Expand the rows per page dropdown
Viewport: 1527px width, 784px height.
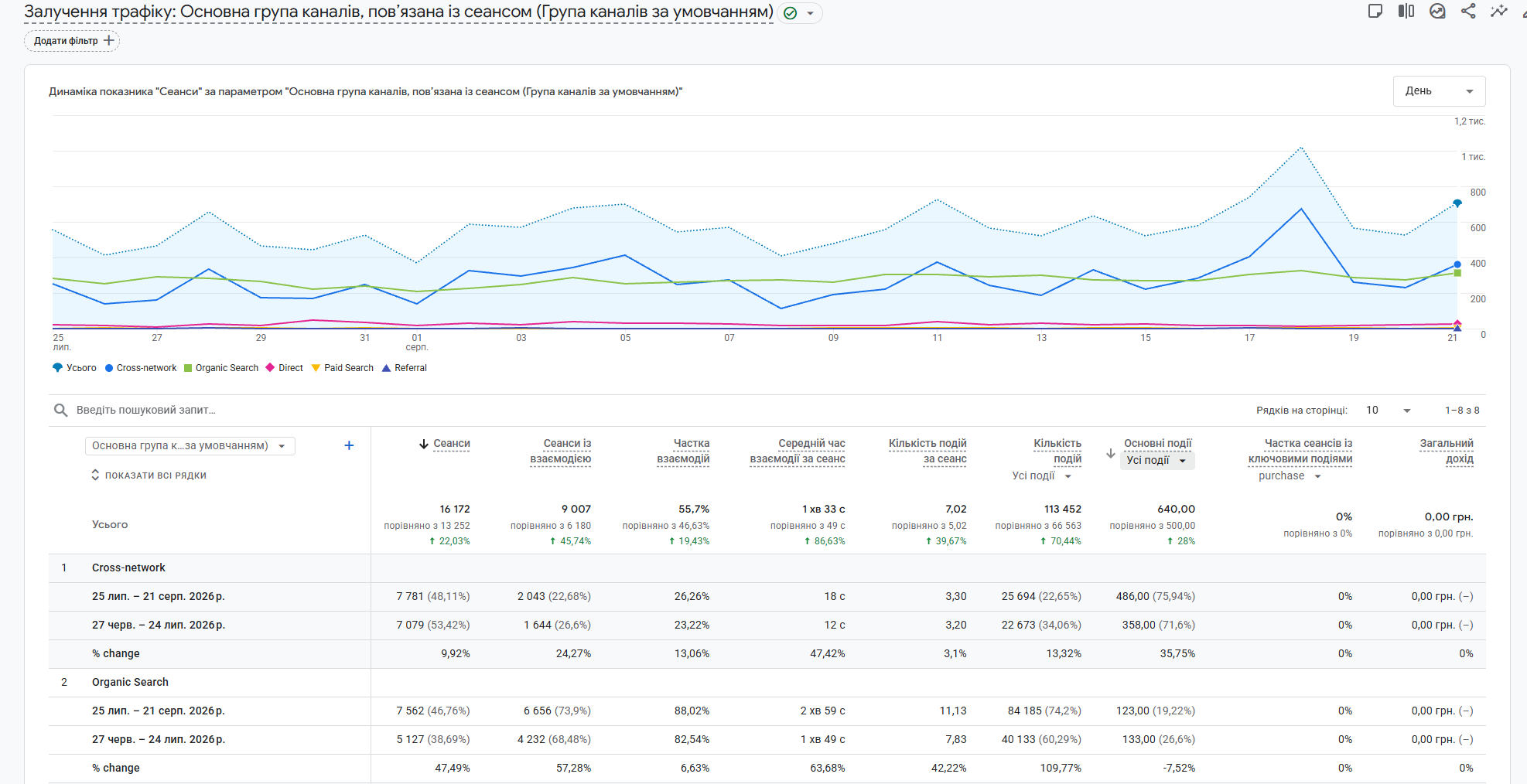(x=1389, y=411)
